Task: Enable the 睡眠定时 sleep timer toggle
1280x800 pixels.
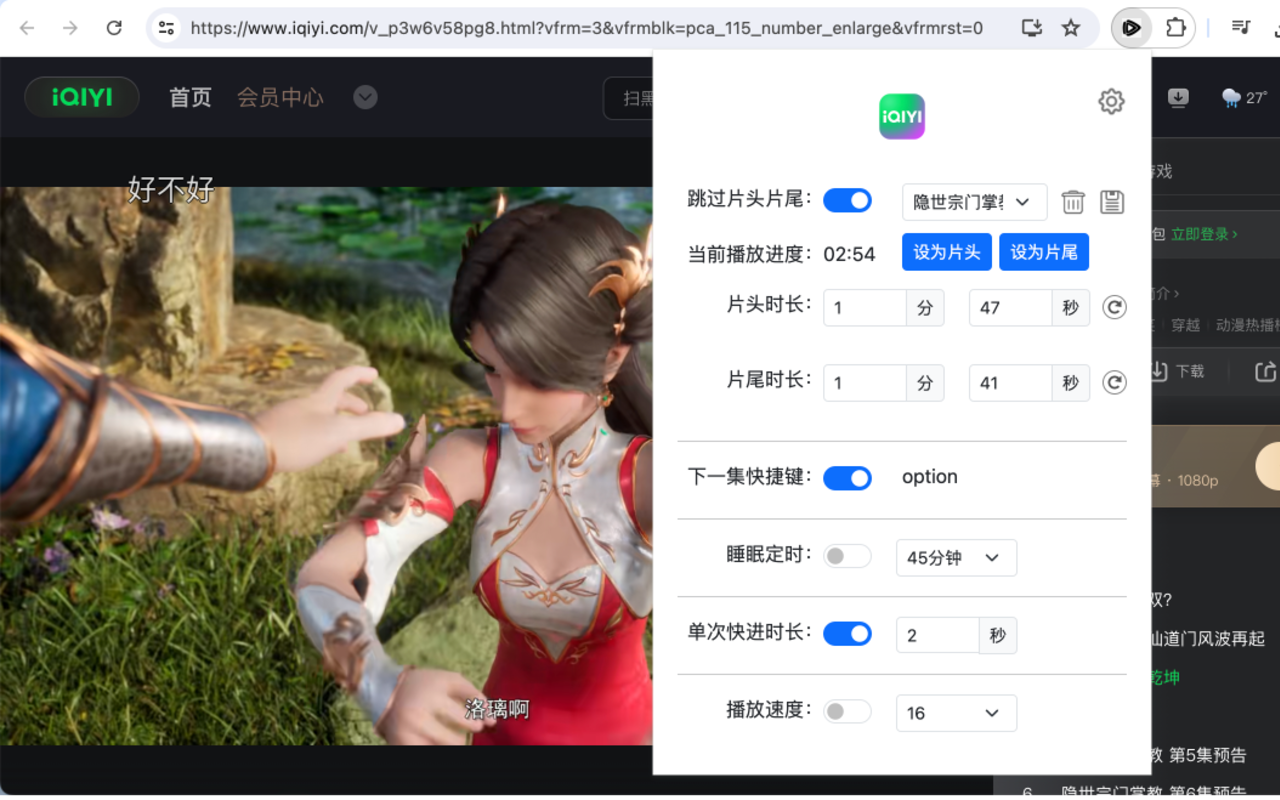Action: [847, 556]
